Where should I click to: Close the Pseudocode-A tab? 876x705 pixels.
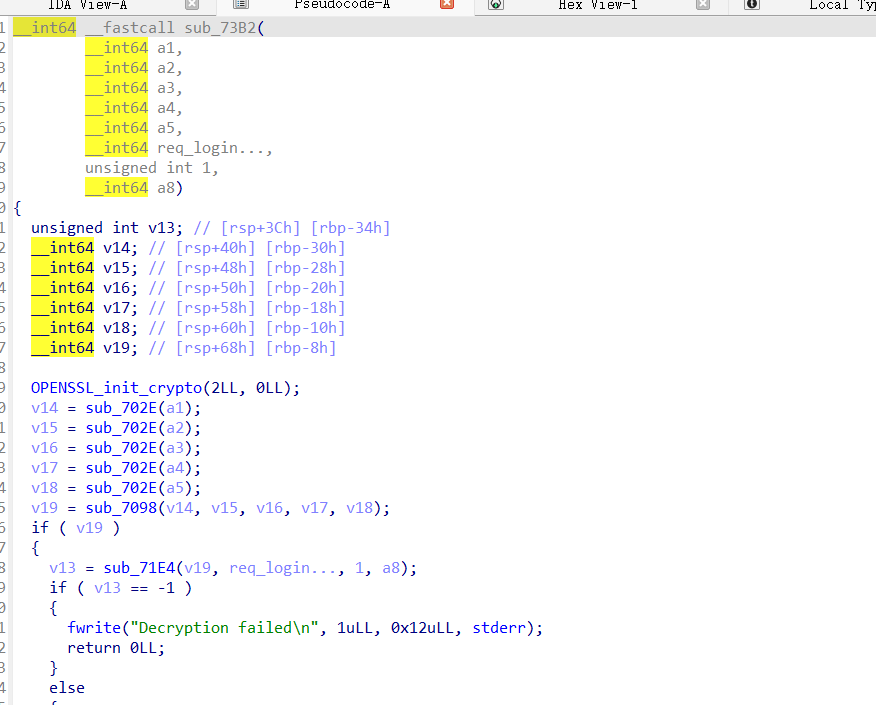coord(446,4)
